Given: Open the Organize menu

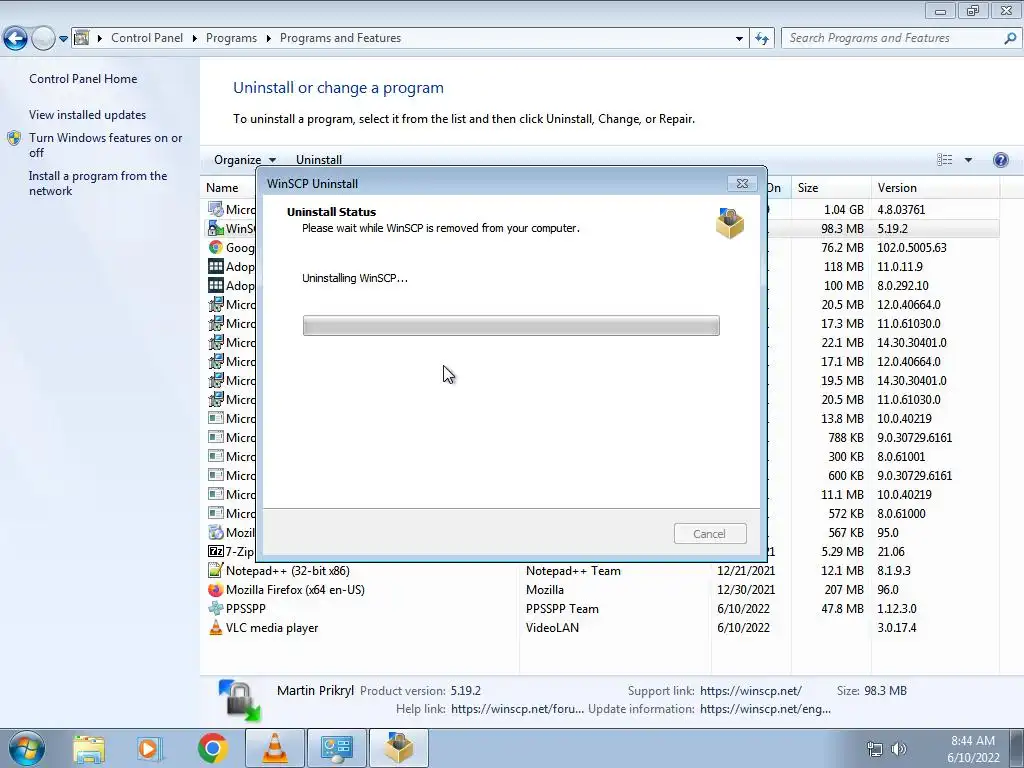Looking at the screenshot, I should 245,159.
